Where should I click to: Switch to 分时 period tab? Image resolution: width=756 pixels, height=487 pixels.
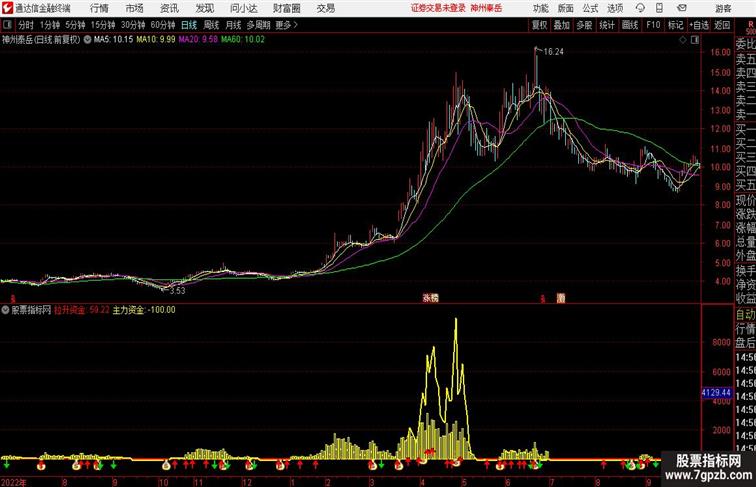coord(26,25)
